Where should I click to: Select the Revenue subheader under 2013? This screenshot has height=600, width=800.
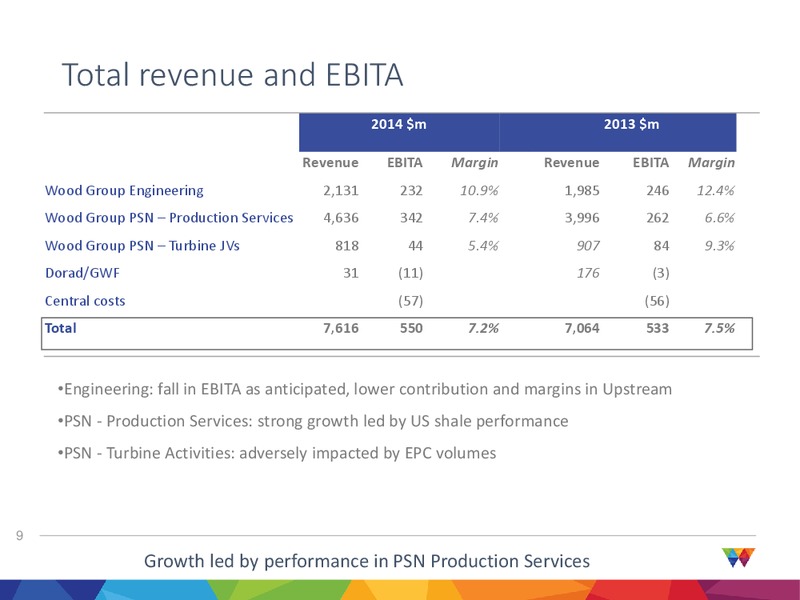pyautogui.click(x=571, y=163)
